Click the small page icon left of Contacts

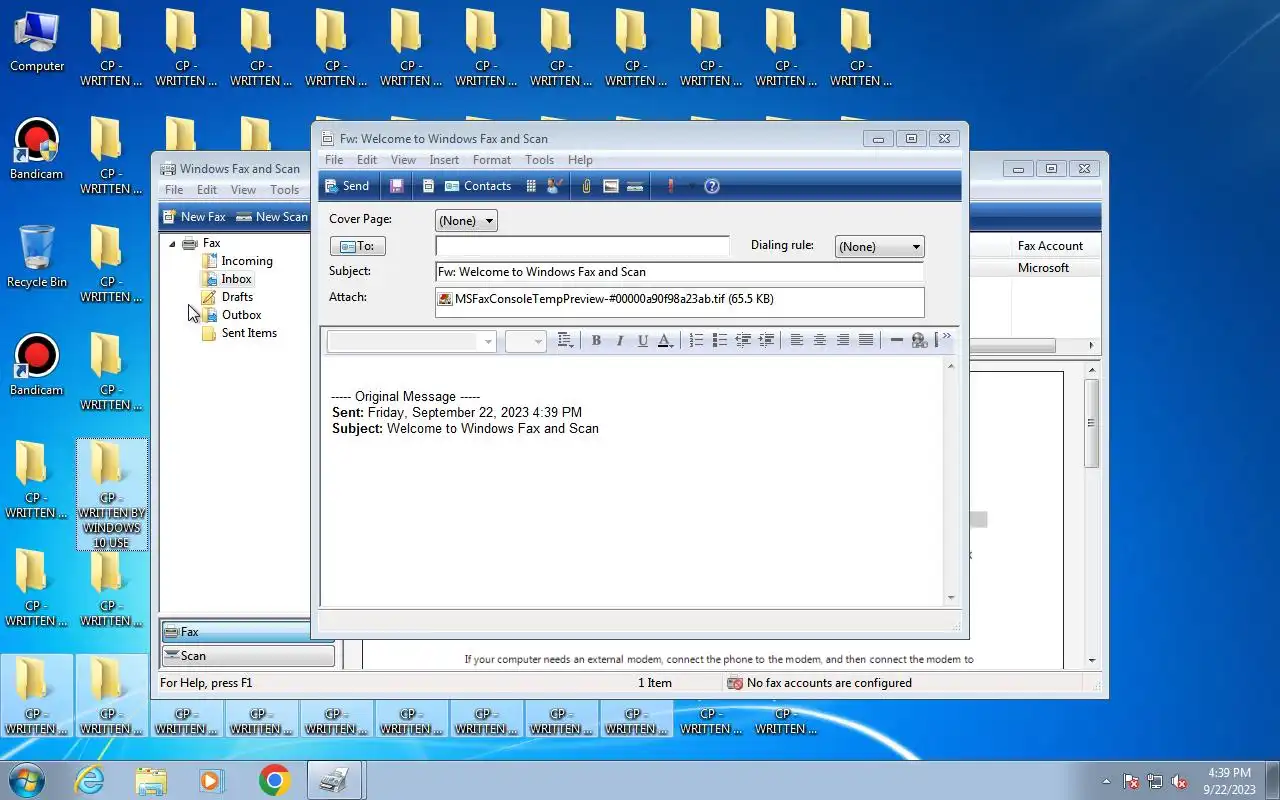[428, 186]
